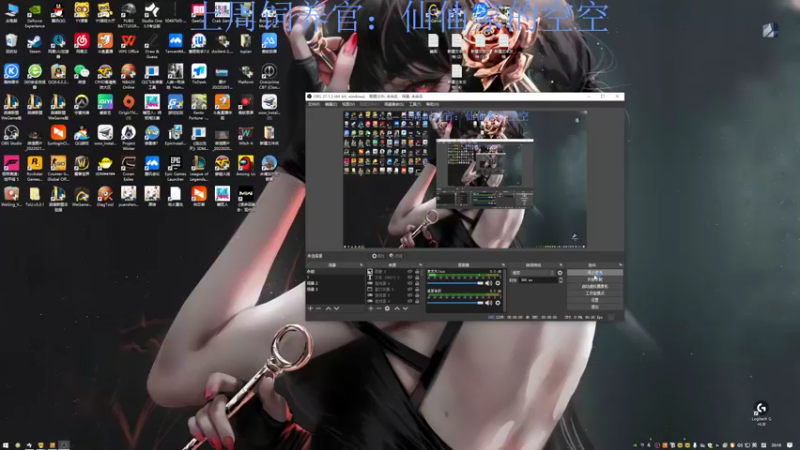Toggle visibility eye of the text source
This screenshot has height=450, width=800.
(410, 277)
